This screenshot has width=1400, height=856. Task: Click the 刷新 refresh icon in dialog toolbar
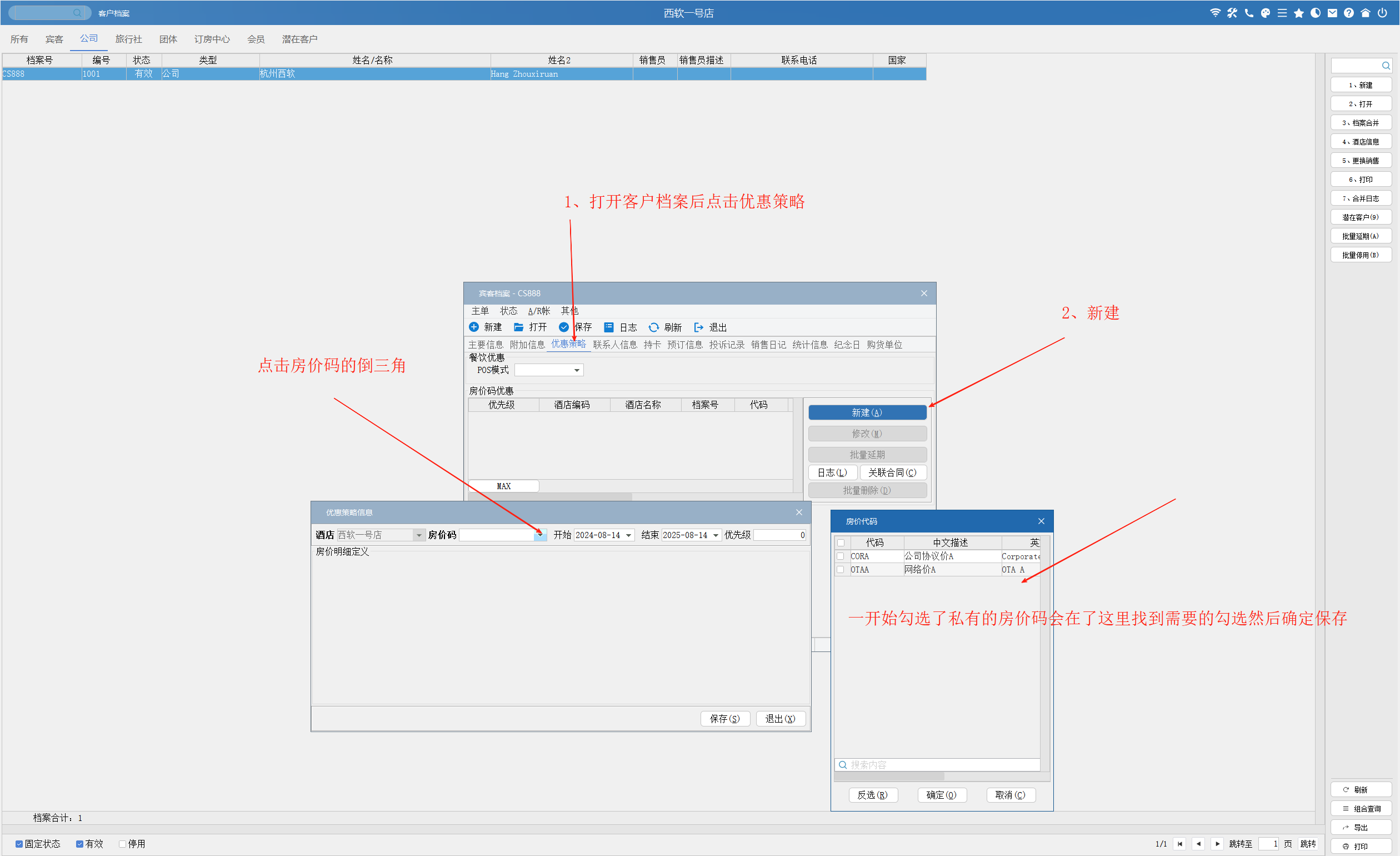tap(653, 327)
